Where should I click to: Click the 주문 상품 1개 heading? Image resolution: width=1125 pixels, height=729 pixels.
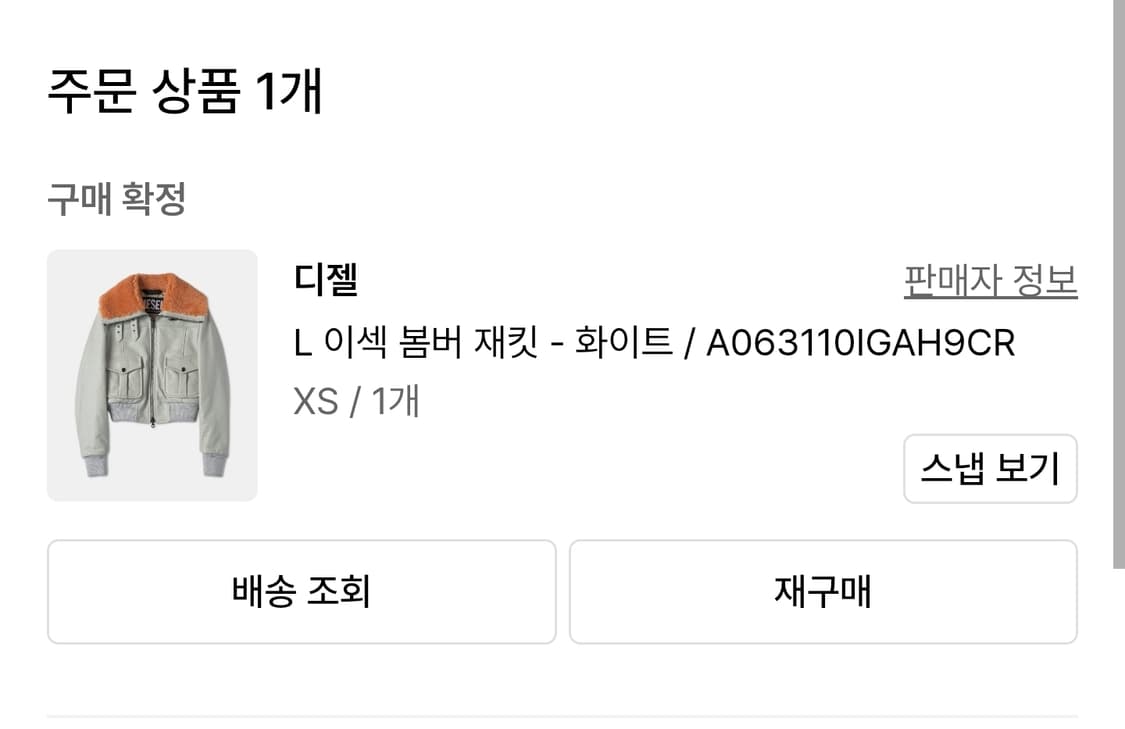tap(185, 93)
